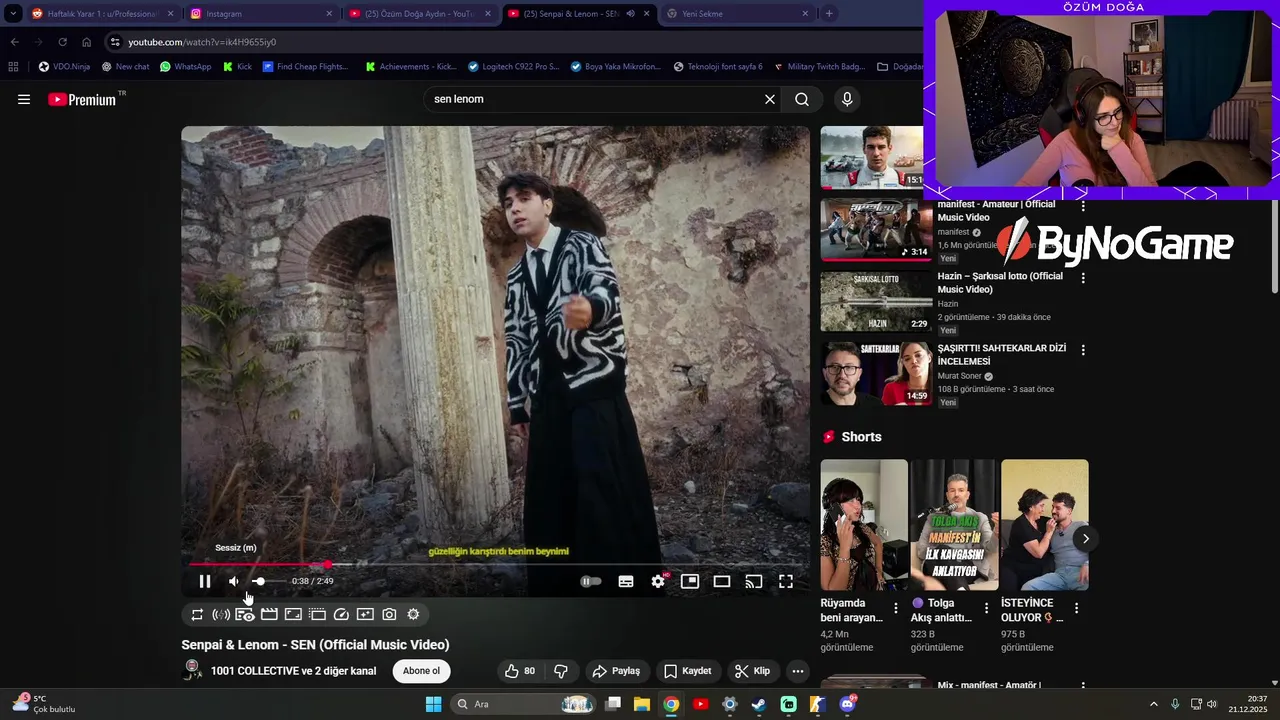Open the three-dot more actions menu

(797, 671)
